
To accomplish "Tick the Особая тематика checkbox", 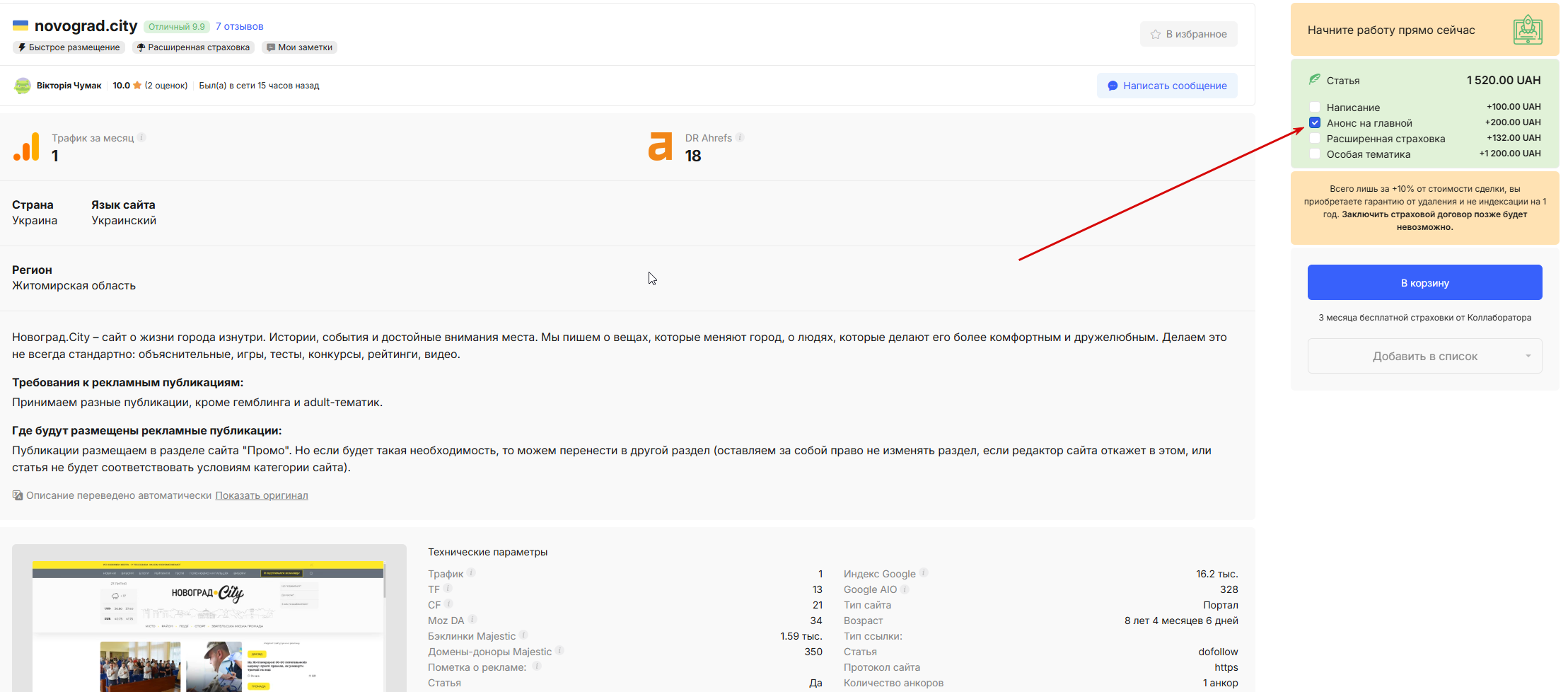I will pyautogui.click(x=1315, y=154).
